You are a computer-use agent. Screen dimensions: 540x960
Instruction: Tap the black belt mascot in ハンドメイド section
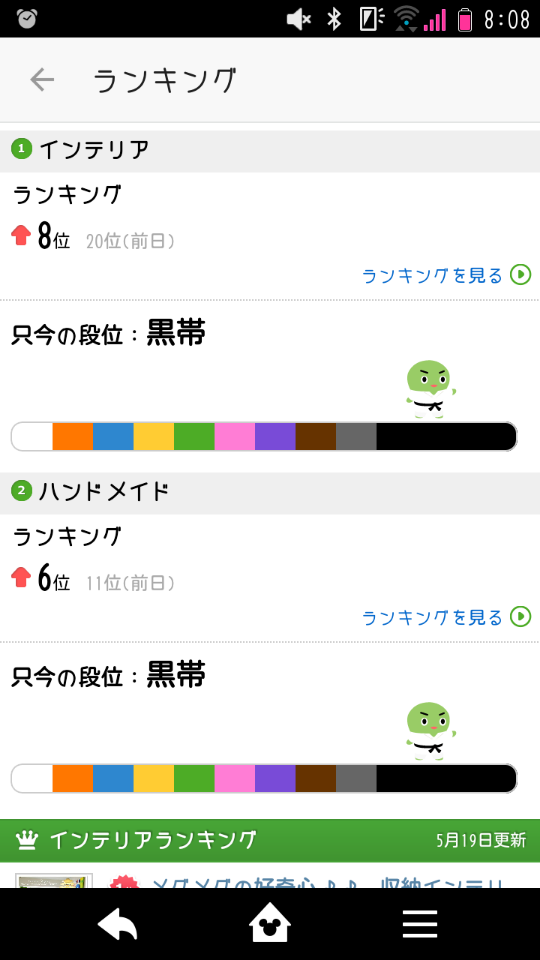pos(430,731)
